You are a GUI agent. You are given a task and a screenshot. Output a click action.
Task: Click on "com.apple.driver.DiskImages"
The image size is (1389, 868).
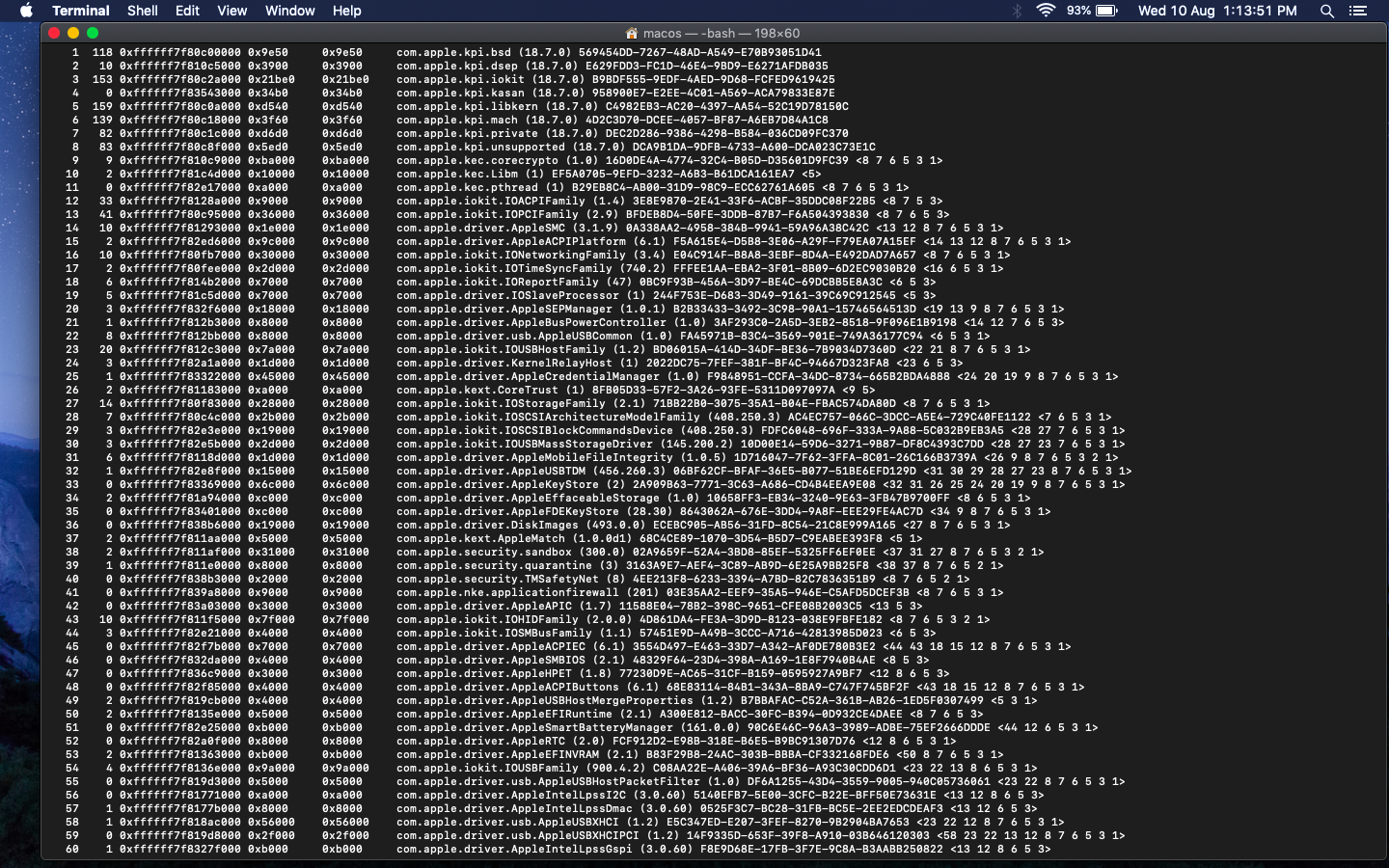(487, 526)
